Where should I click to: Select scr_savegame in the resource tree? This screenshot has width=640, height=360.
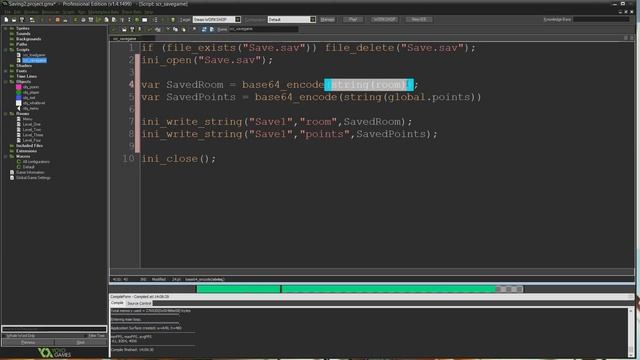[34, 60]
